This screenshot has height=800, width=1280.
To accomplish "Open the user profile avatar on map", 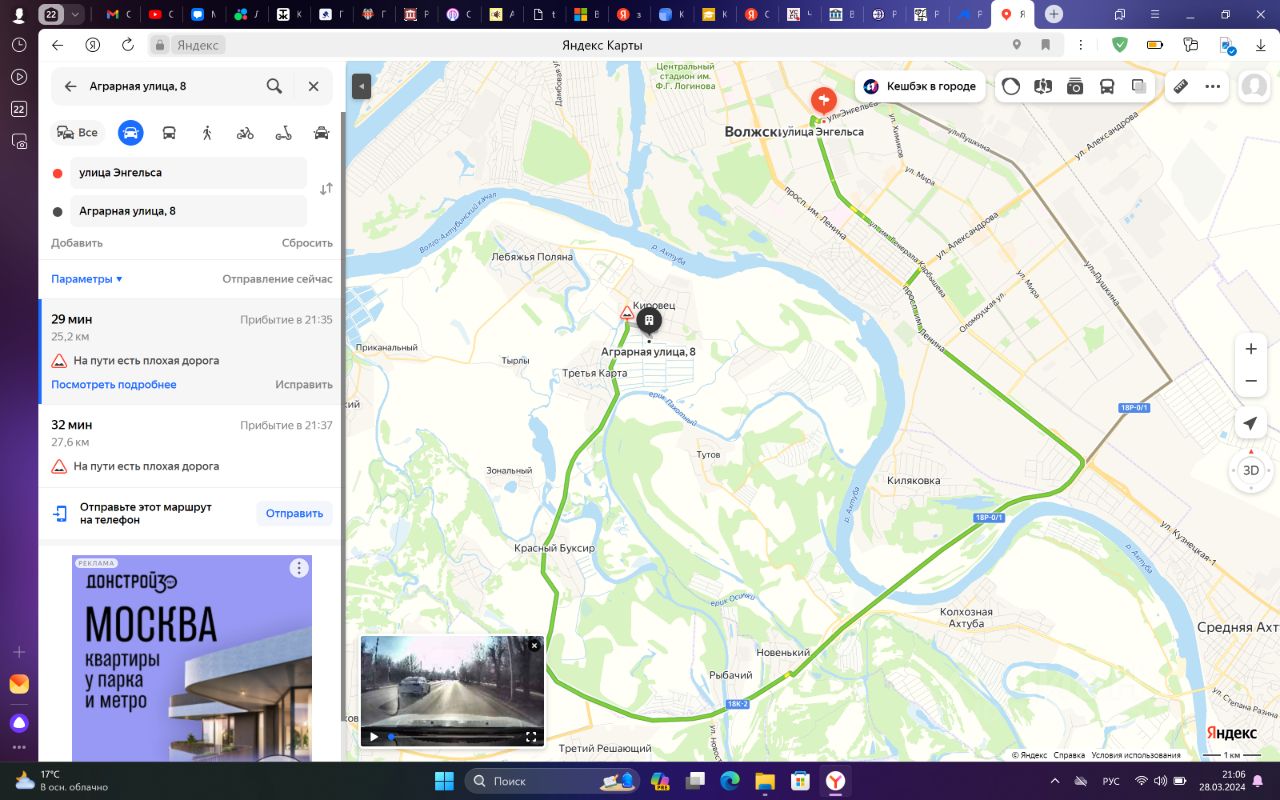I will [x=1253, y=86].
